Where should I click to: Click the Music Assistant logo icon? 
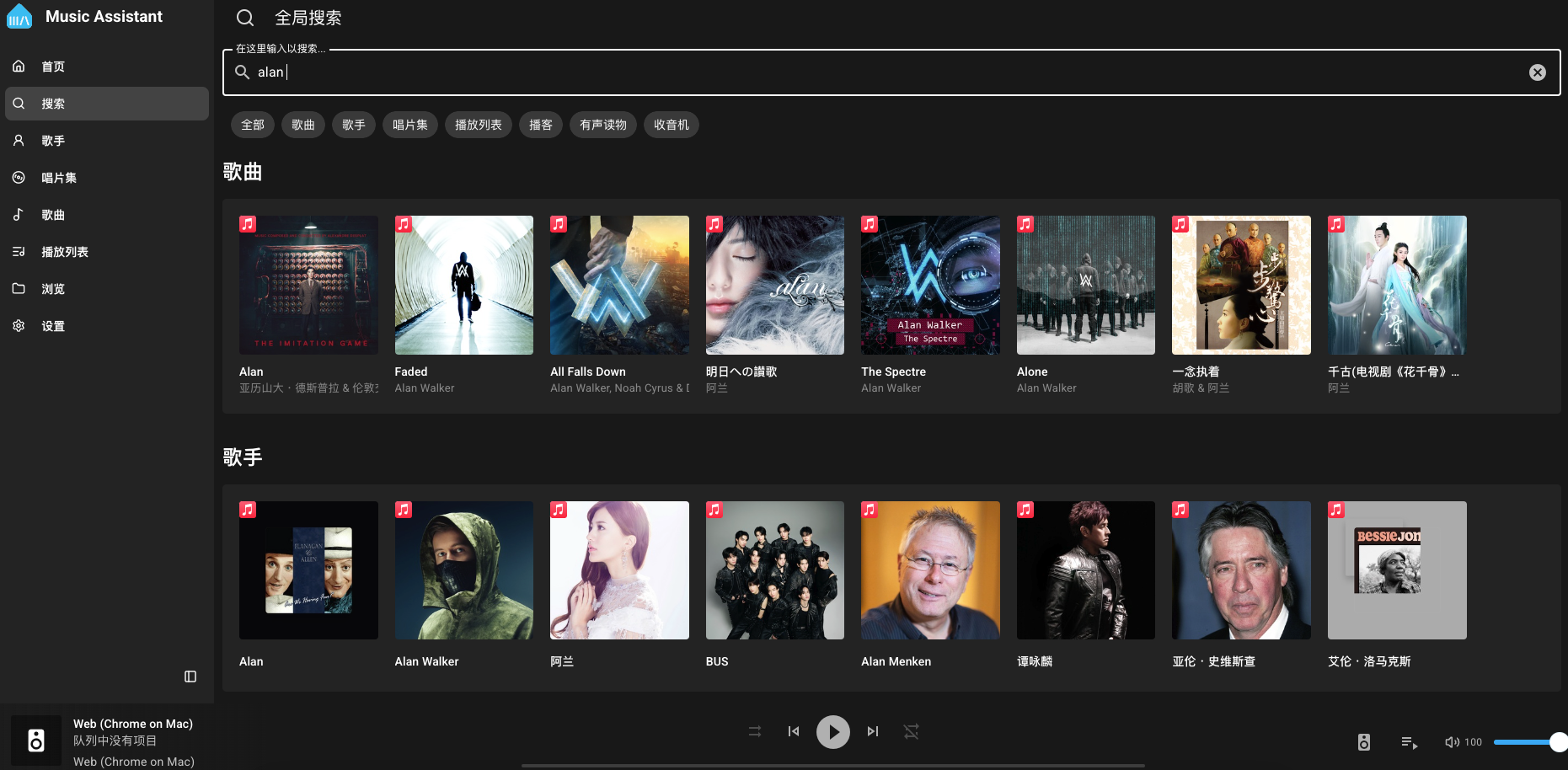point(19,16)
